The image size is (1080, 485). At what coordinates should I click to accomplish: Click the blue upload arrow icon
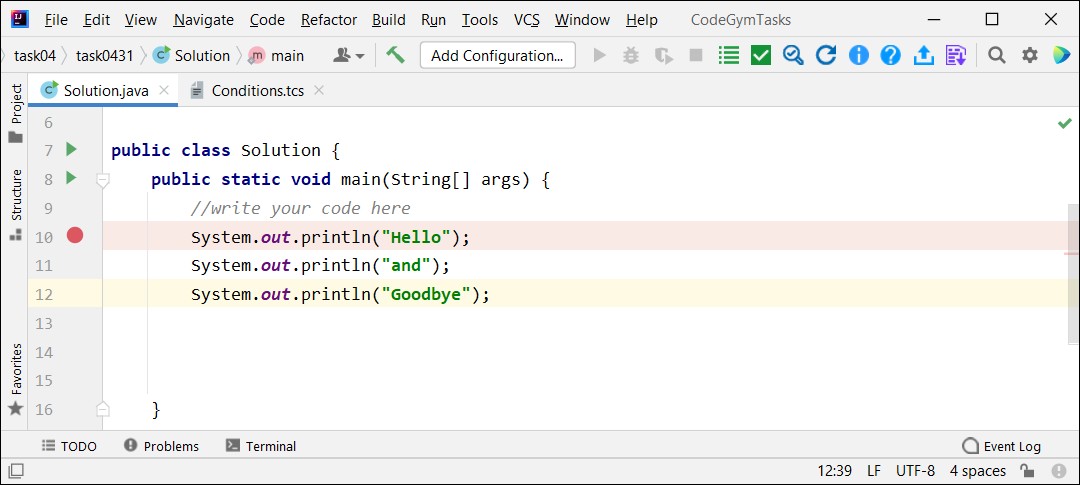(923, 55)
